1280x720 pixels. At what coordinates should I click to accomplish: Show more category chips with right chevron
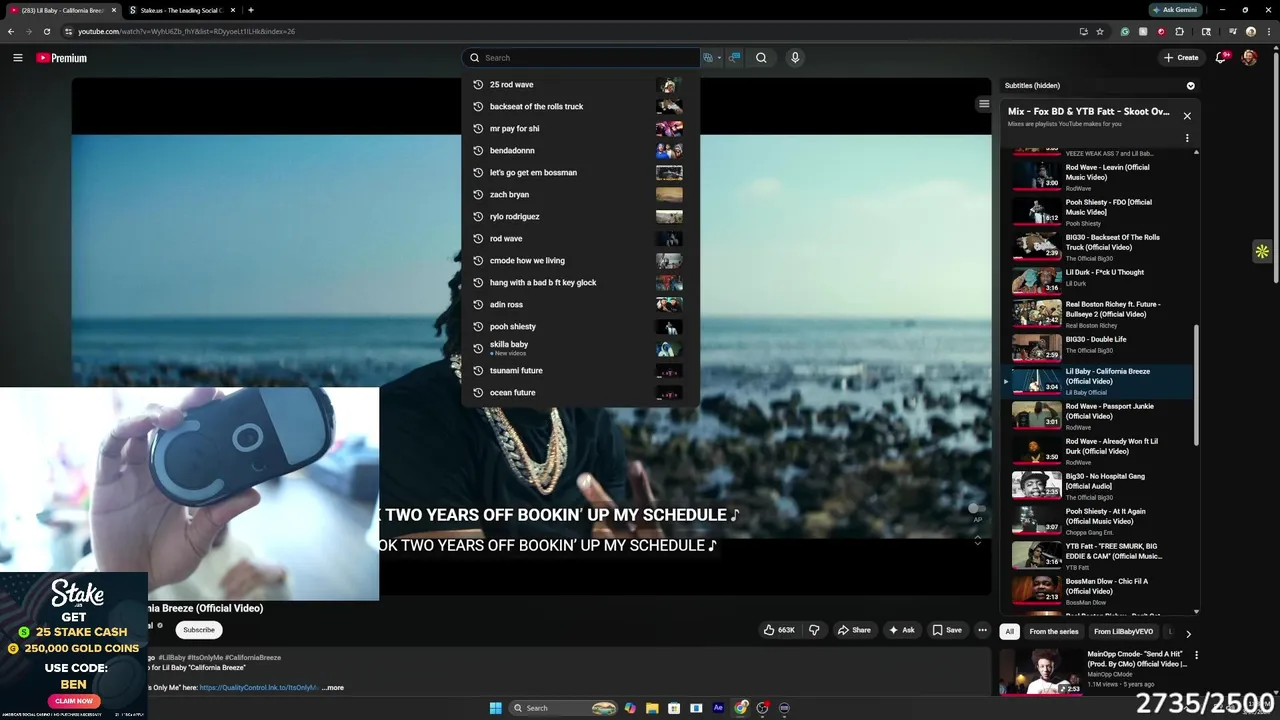[1188, 632]
